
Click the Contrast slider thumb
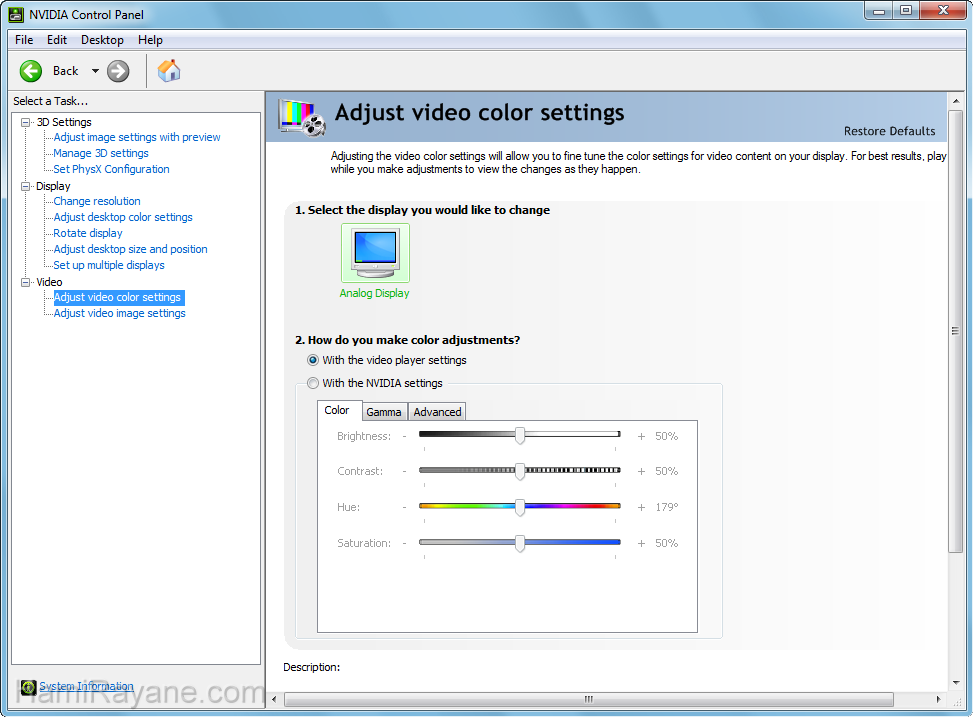520,471
